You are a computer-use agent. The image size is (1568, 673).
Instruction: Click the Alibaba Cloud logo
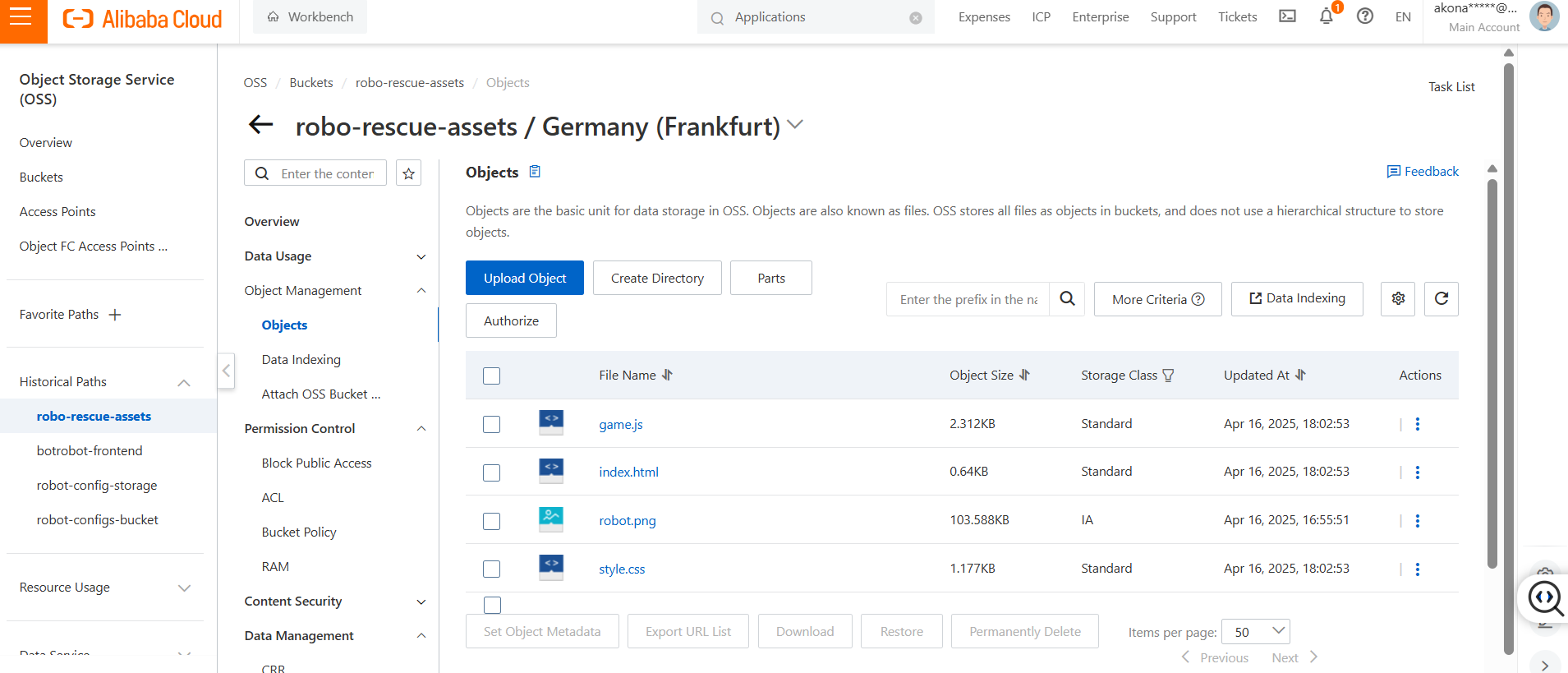click(x=142, y=19)
